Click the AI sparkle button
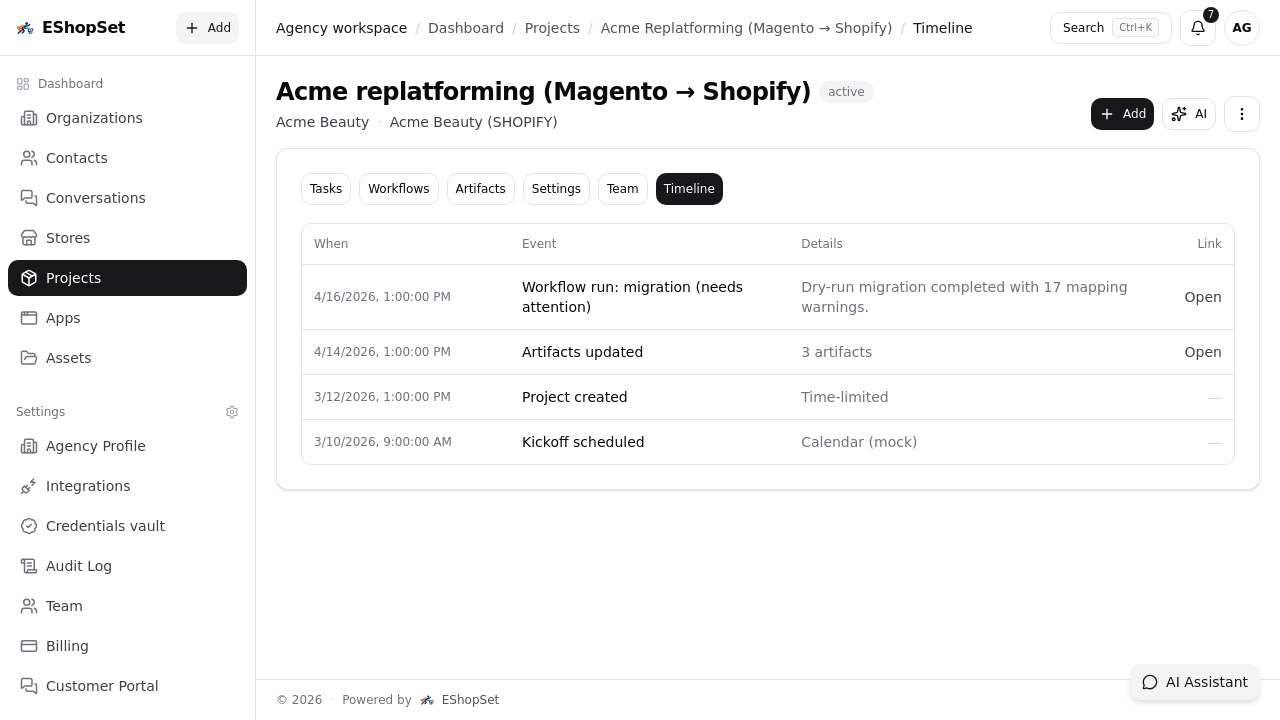 (x=1188, y=114)
